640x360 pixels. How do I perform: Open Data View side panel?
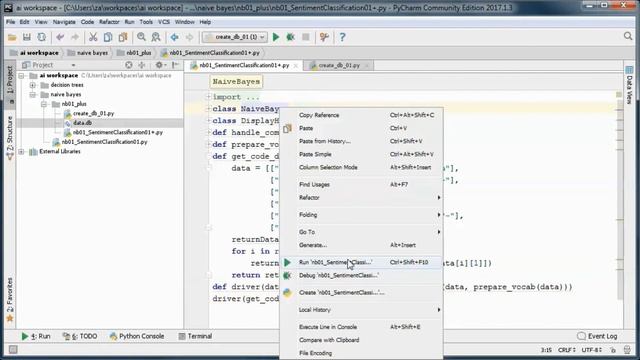(x=629, y=85)
